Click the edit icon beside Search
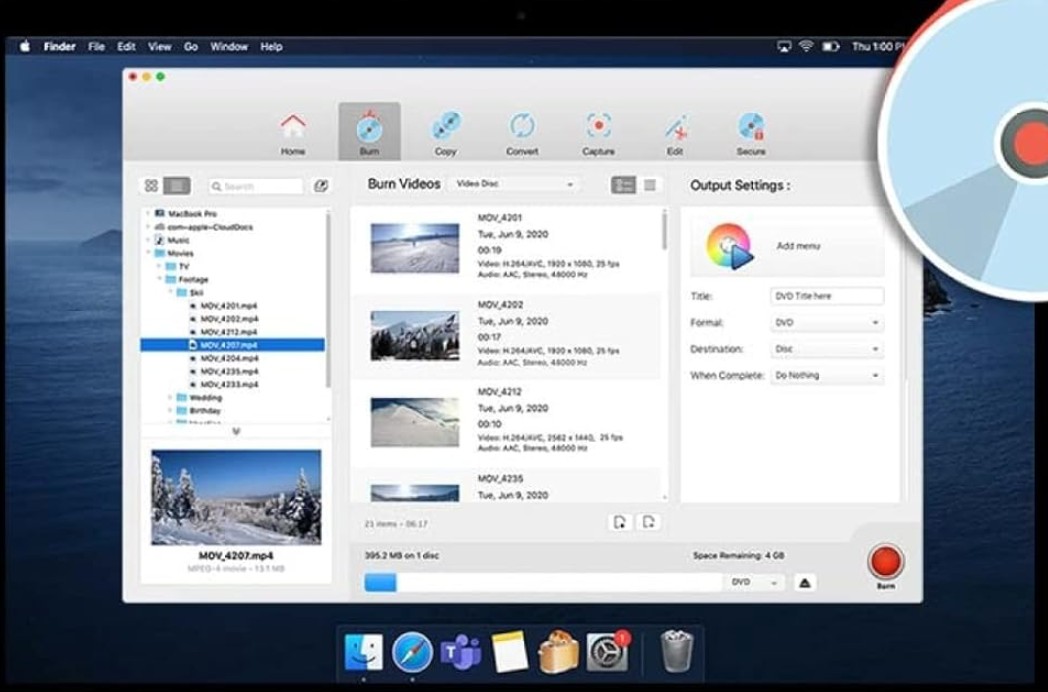The image size is (1048, 692). (321, 186)
